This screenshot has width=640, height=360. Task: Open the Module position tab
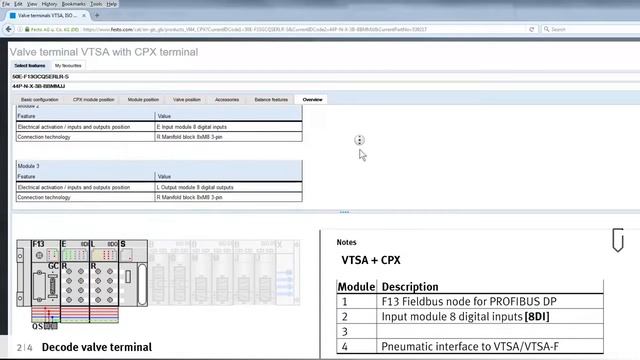(143, 100)
